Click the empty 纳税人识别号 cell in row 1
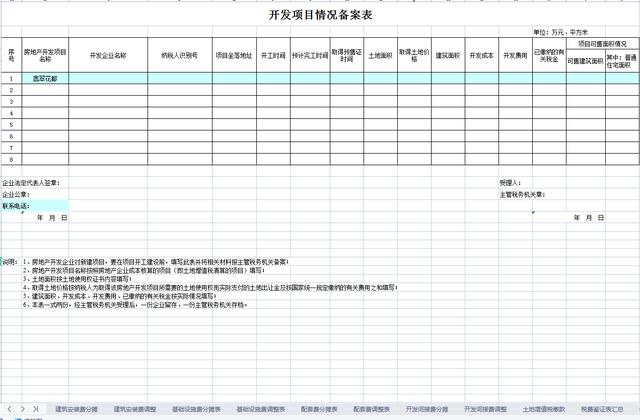640x420 pixels. [180, 78]
